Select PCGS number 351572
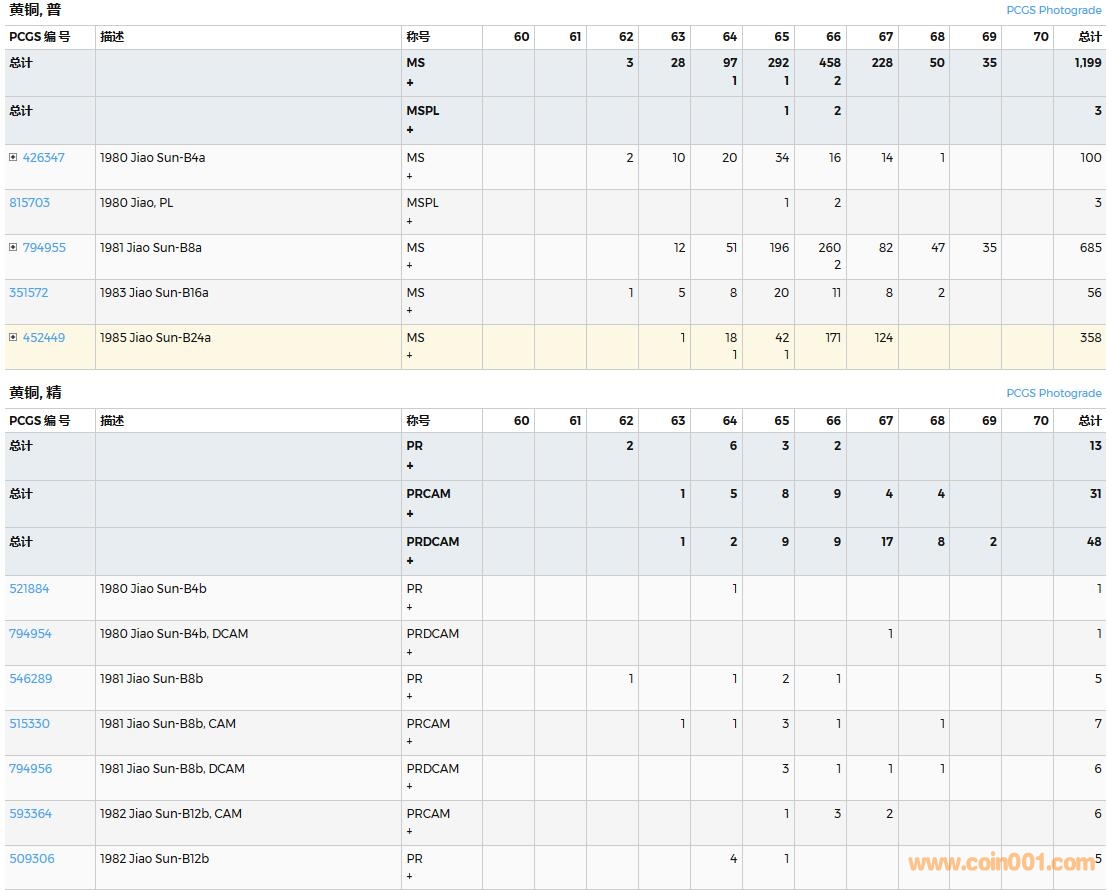This screenshot has height=890, width=1108. tap(29, 293)
